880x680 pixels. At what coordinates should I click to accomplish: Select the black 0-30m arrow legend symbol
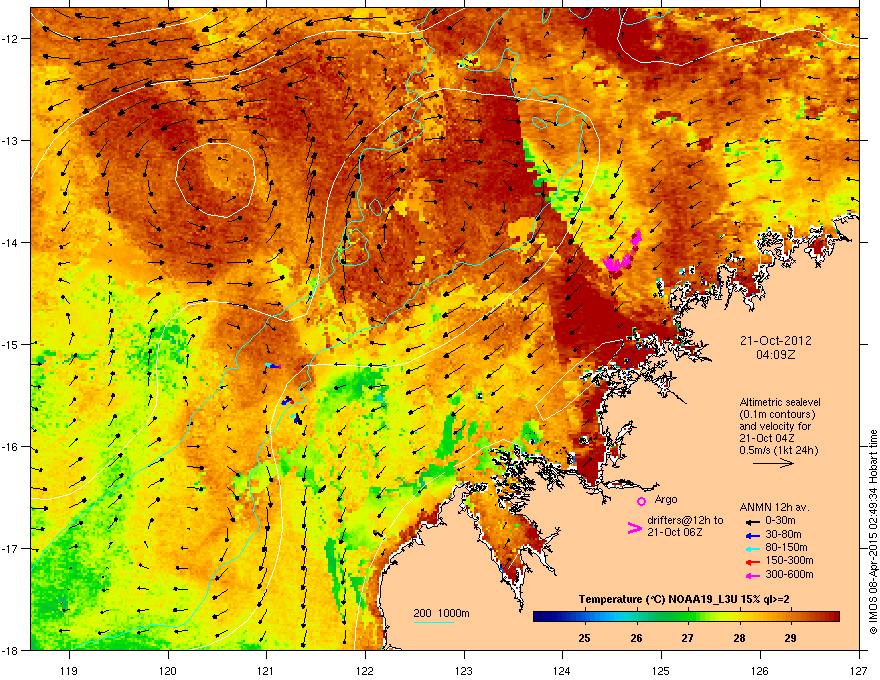(x=752, y=522)
